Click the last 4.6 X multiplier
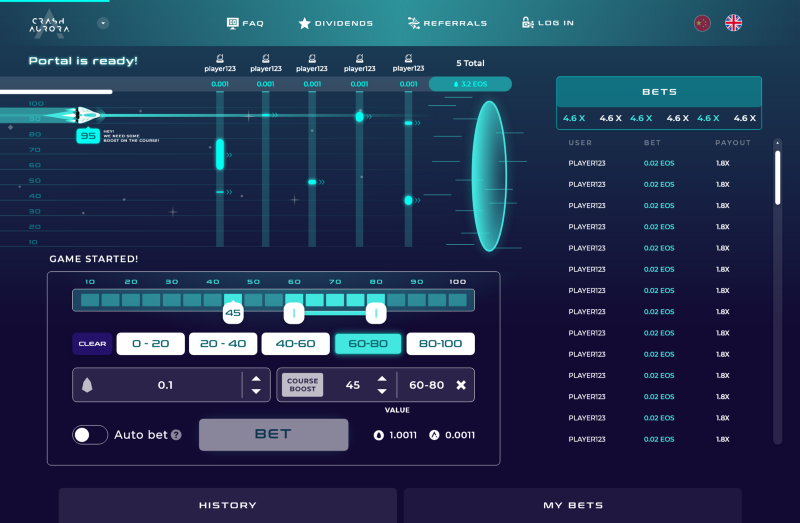800x523 pixels. coord(744,118)
